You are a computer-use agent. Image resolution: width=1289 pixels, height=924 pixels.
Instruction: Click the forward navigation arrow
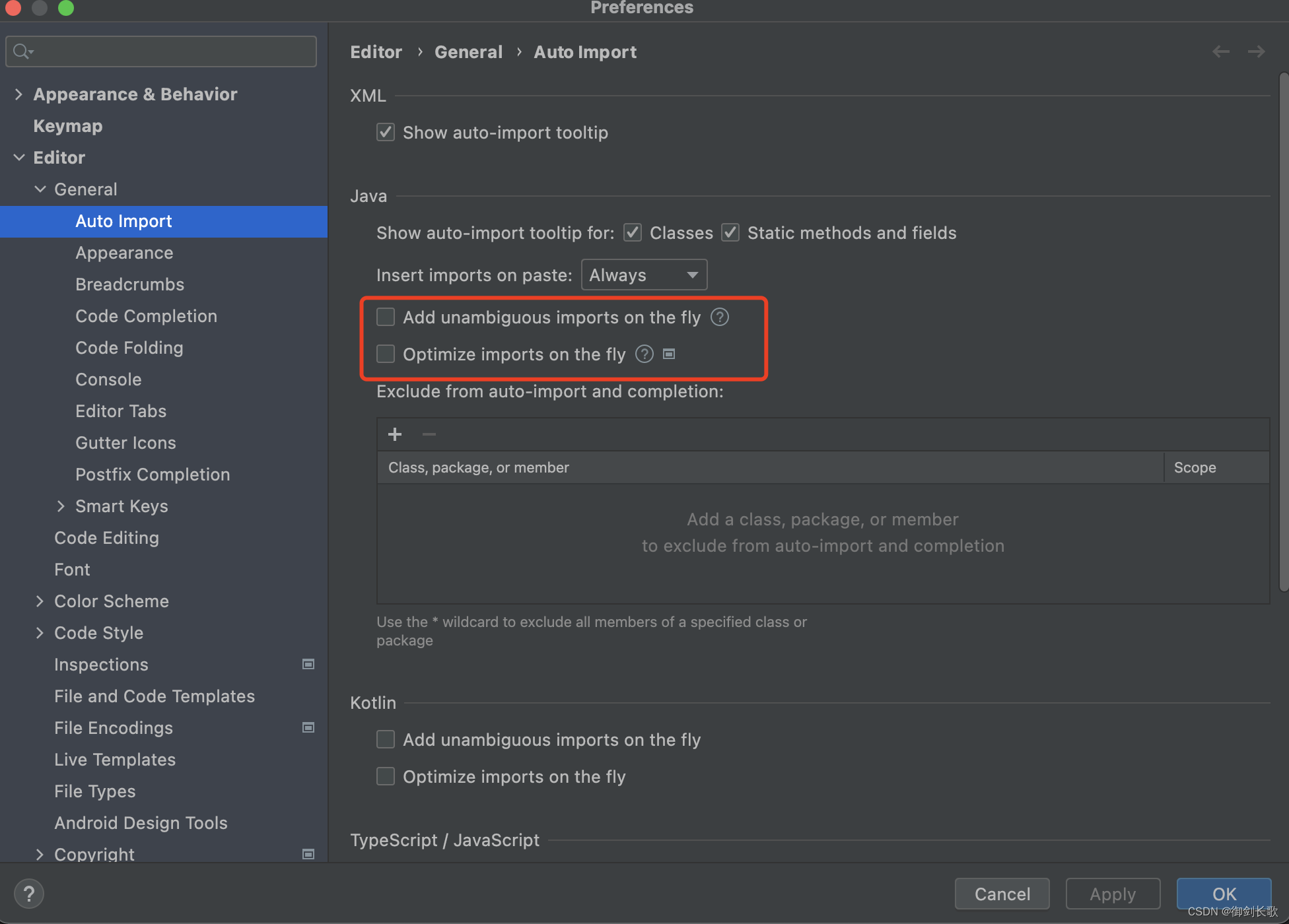click(x=1256, y=51)
